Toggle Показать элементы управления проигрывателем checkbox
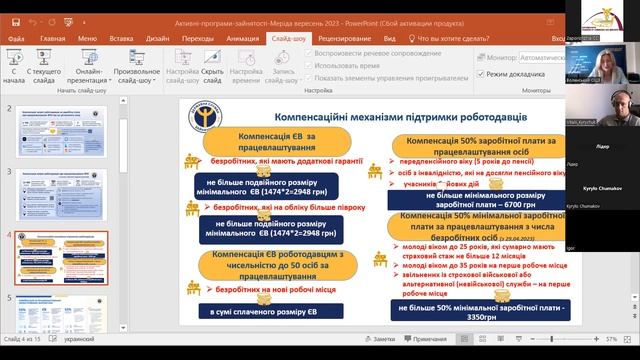 [309, 78]
